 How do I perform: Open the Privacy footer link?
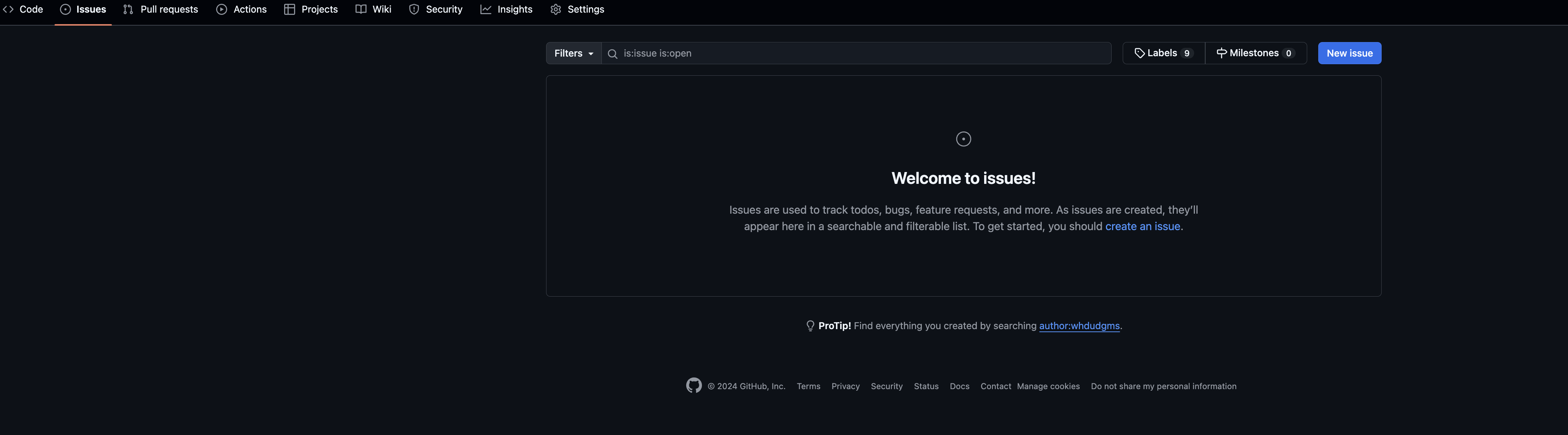[x=845, y=386]
